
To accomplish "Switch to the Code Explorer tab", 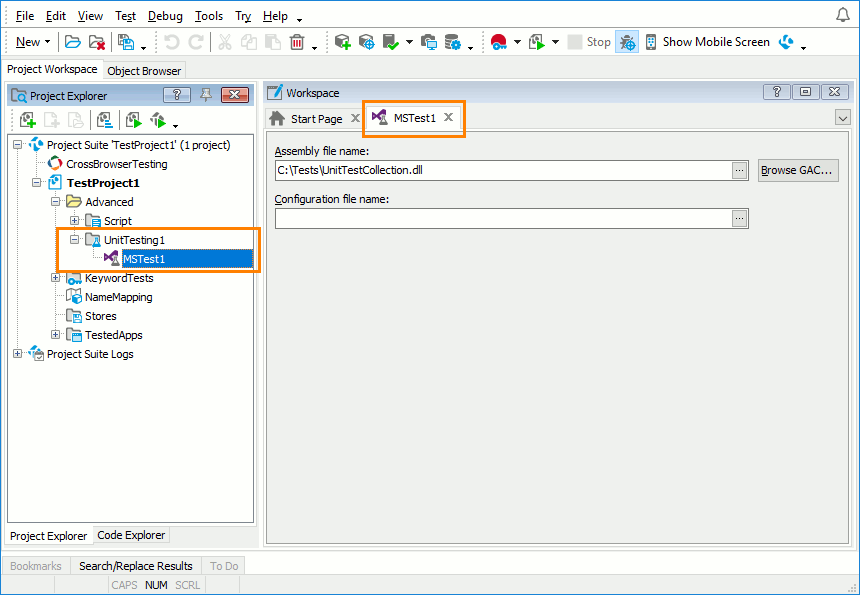I will [x=131, y=536].
